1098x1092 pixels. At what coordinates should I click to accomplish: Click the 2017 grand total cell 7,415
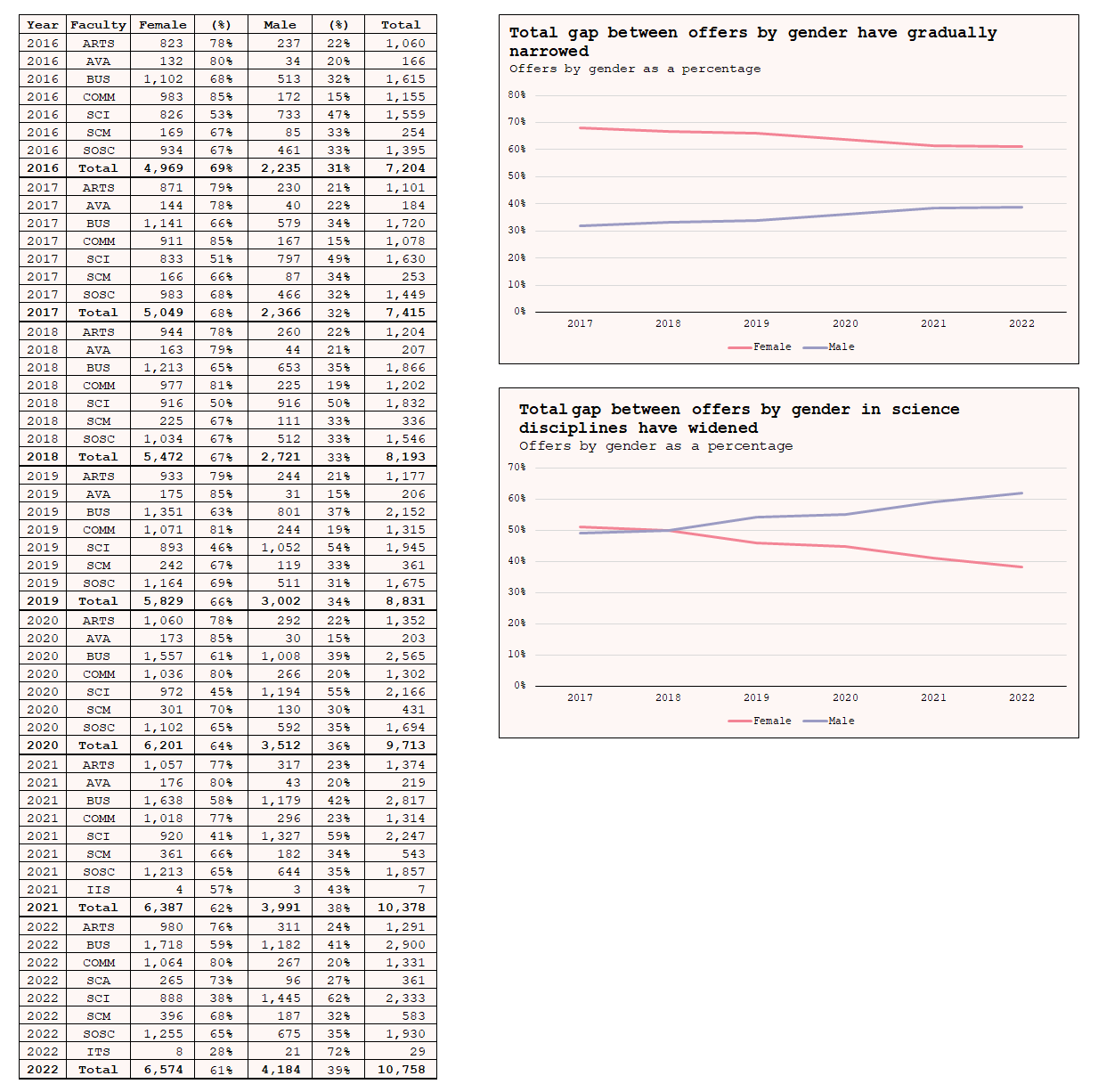click(401, 313)
